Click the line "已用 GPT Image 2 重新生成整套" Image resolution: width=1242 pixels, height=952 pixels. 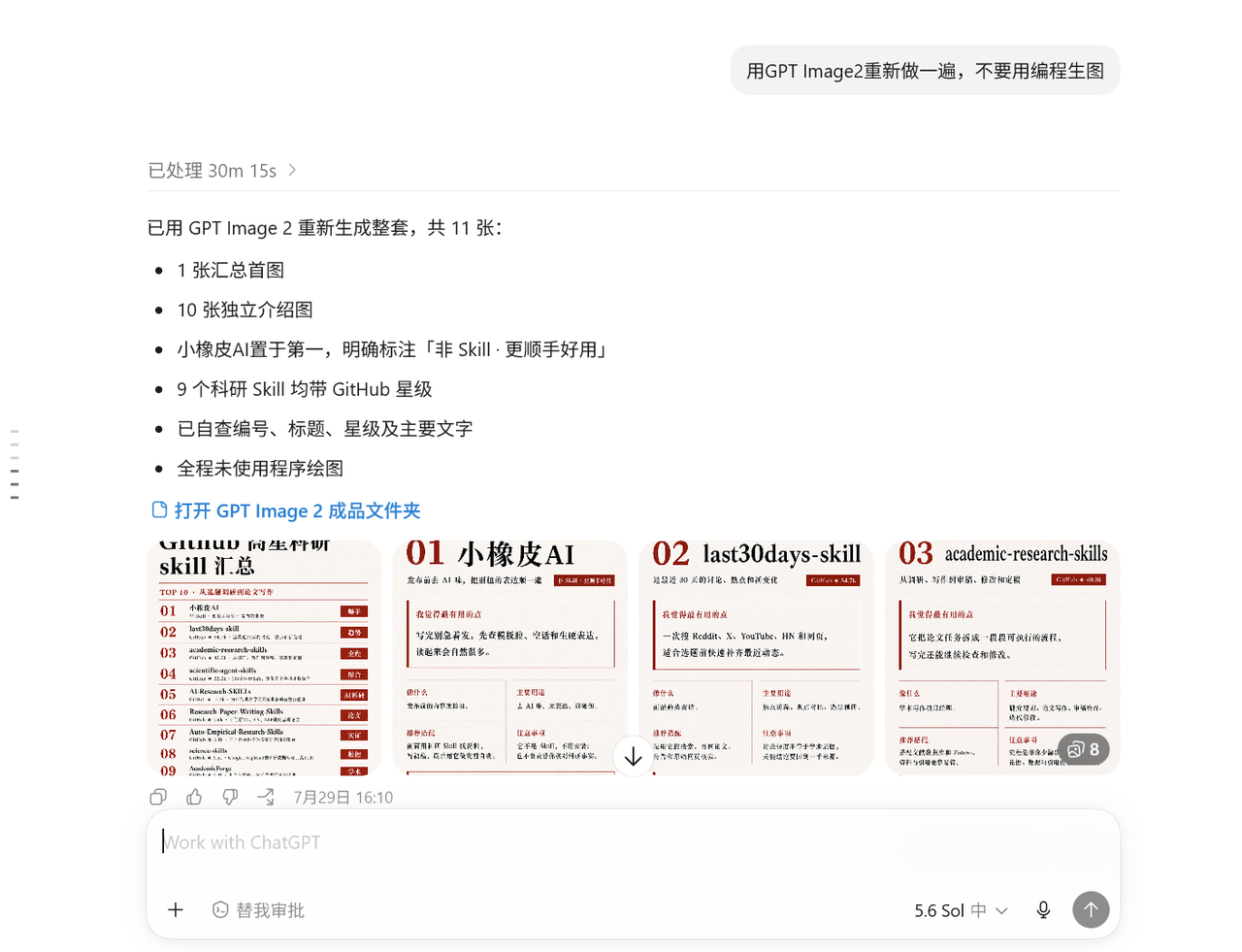click(325, 228)
